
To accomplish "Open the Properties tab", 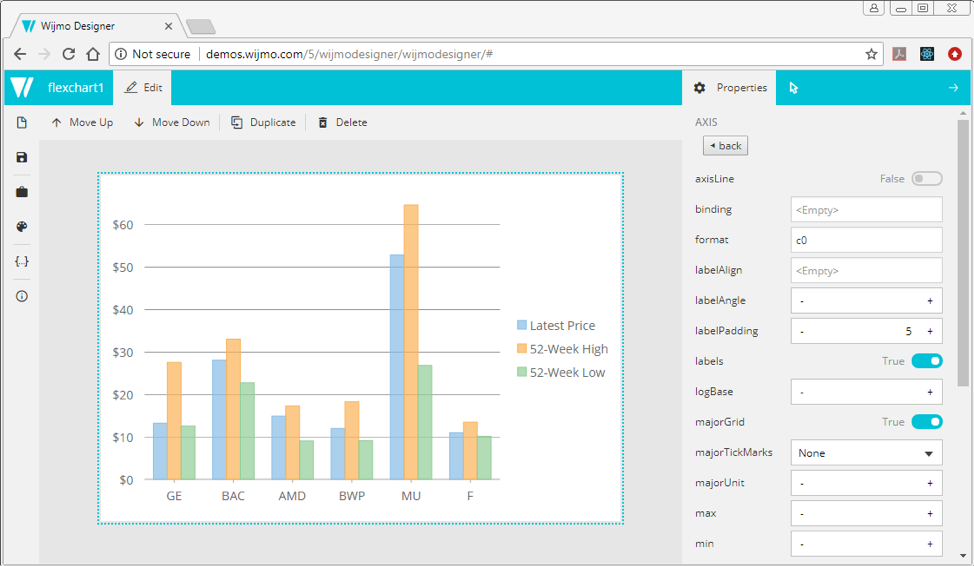I will click(x=730, y=88).
